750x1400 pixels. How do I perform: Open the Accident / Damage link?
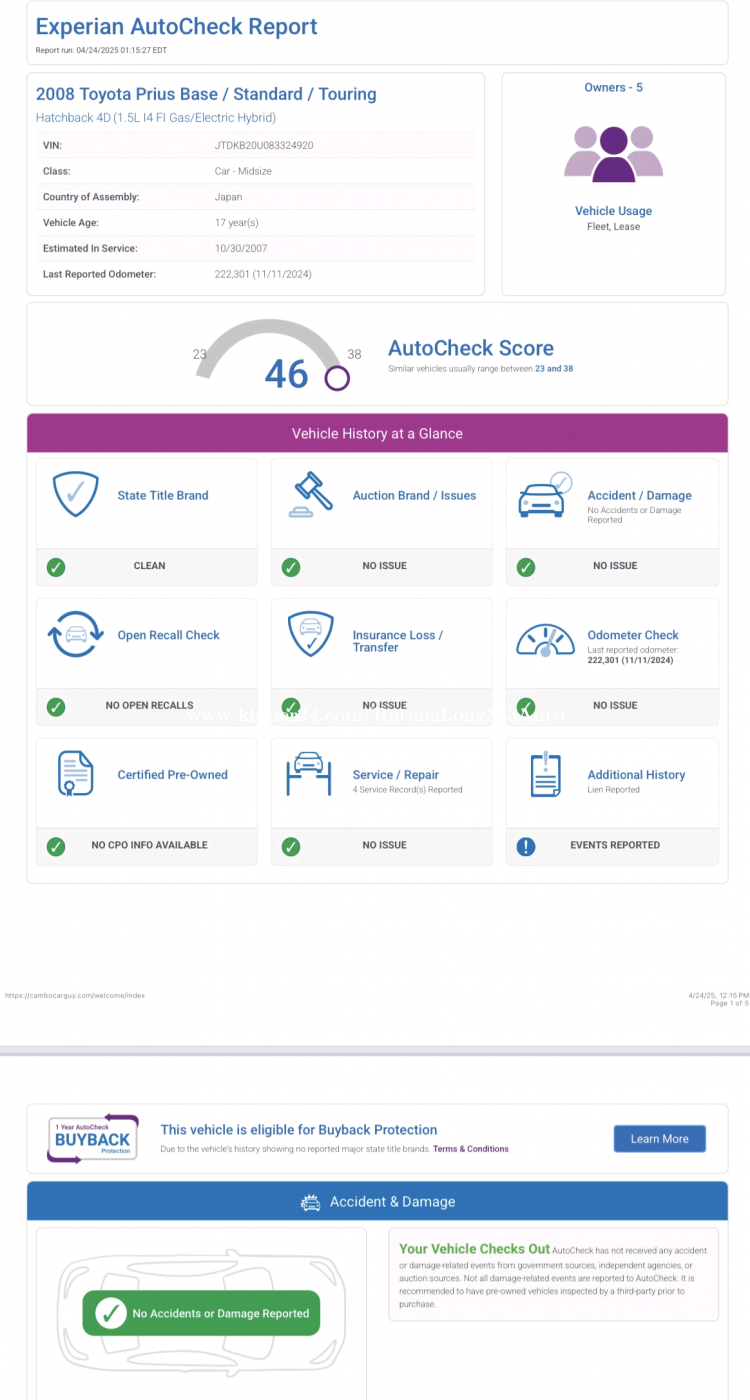pos(639,495)
